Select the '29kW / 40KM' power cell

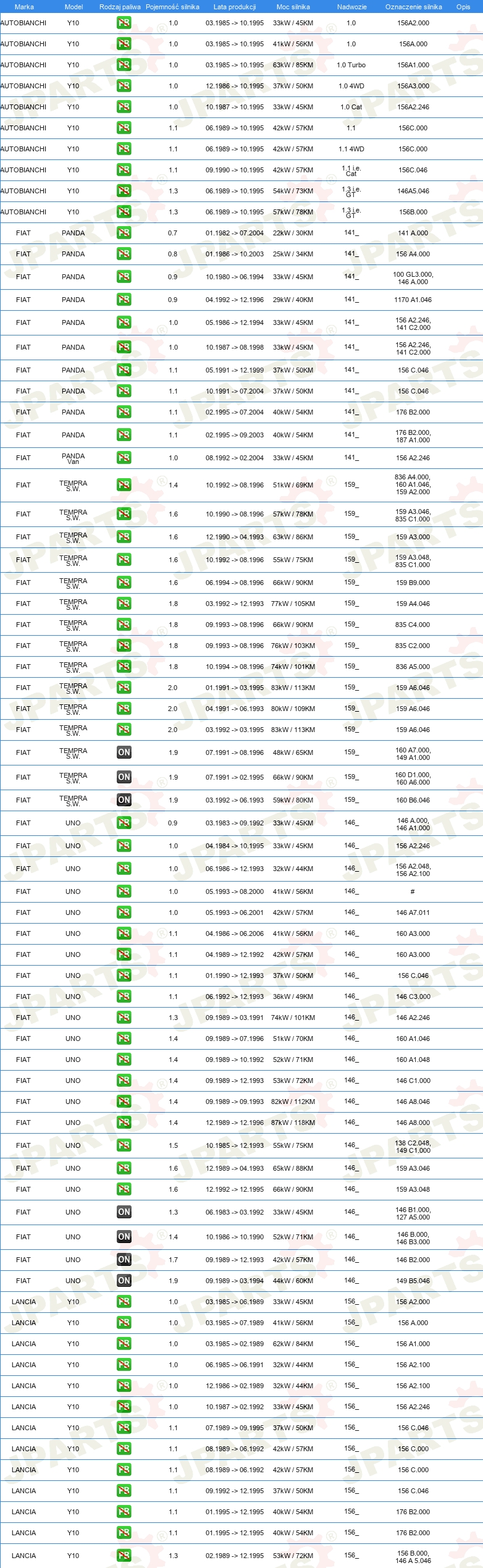[293, 300]
